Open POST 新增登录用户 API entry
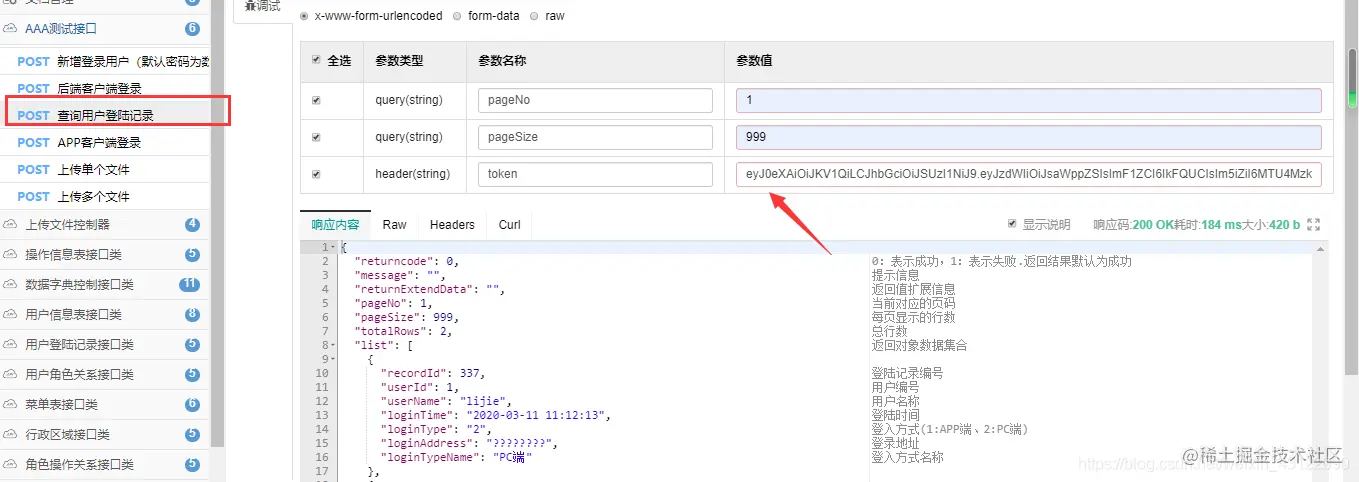 (x=105, y=62)
